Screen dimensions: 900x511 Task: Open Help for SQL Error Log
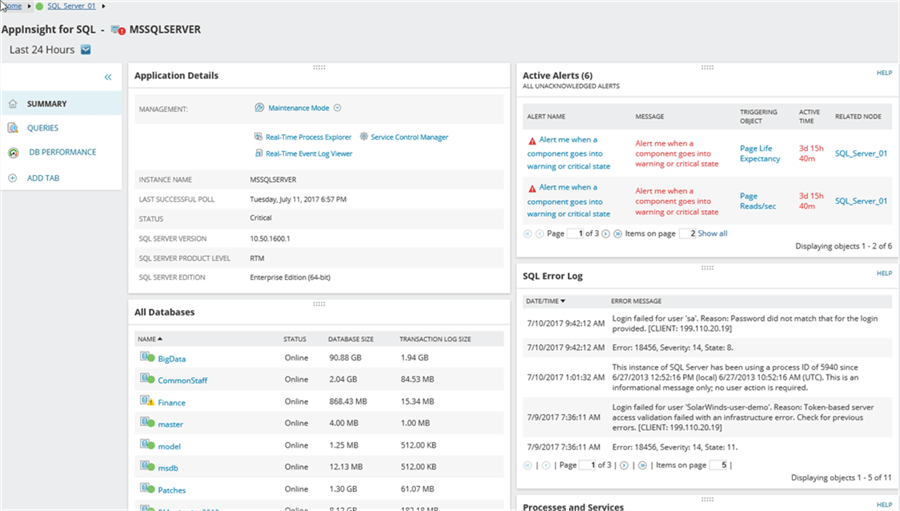pos(884,273)
